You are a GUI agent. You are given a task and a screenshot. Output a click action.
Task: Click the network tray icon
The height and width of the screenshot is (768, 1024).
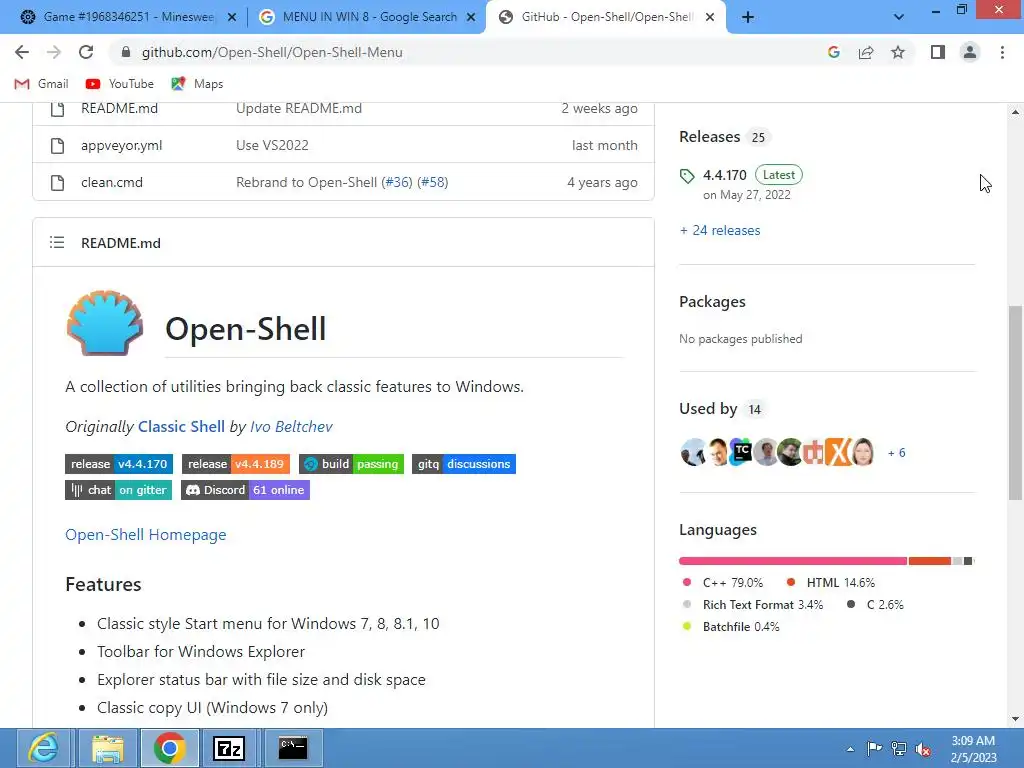(x=899, y=749)
